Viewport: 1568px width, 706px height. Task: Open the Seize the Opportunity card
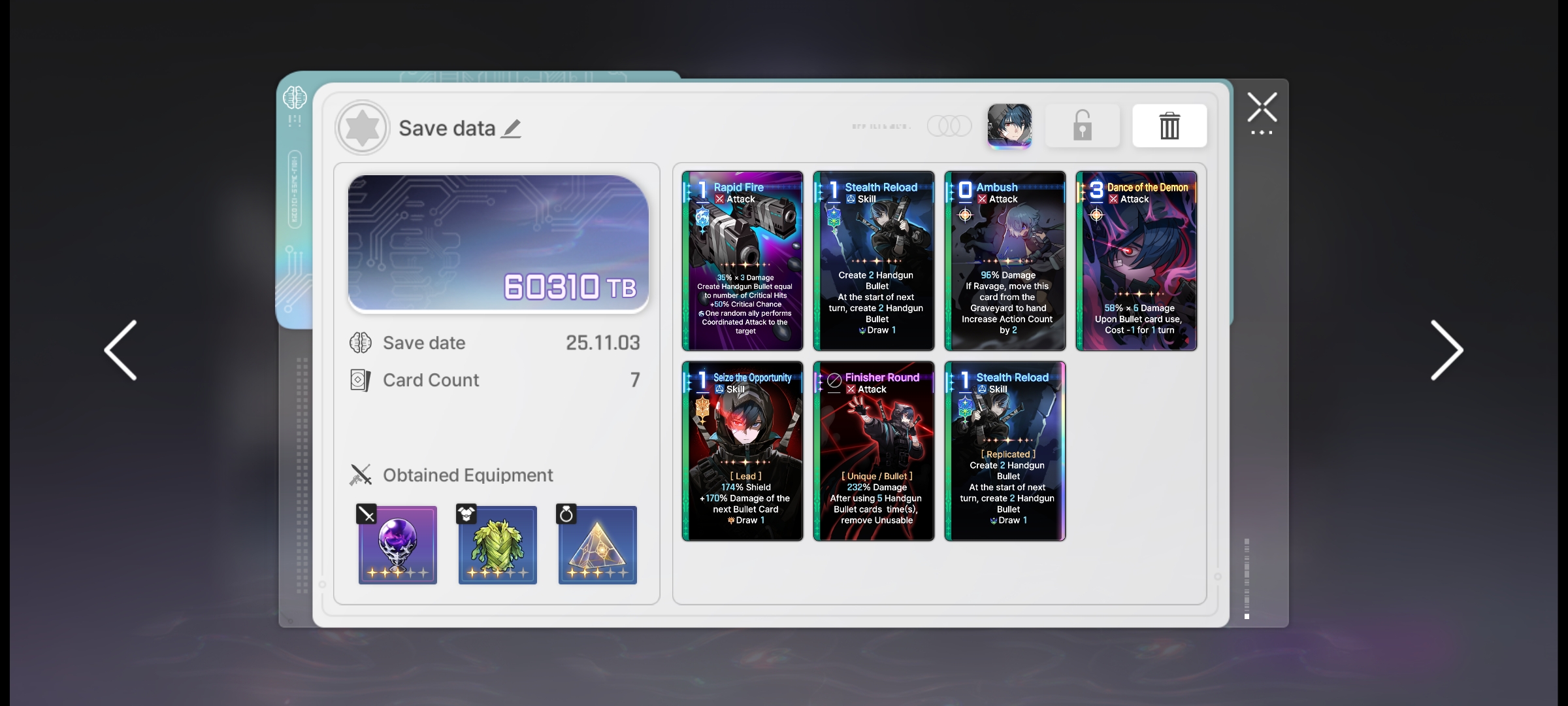point(742,451)
